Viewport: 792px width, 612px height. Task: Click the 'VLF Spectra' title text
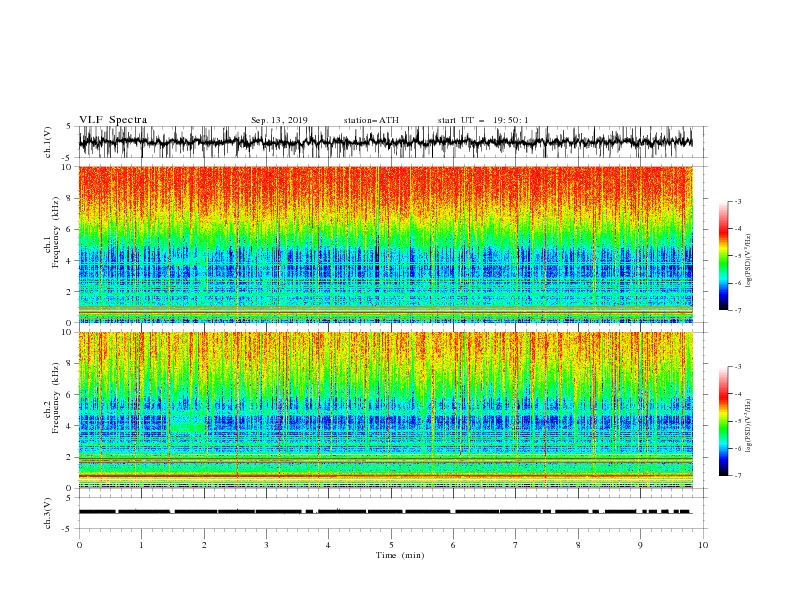(113, 120)
